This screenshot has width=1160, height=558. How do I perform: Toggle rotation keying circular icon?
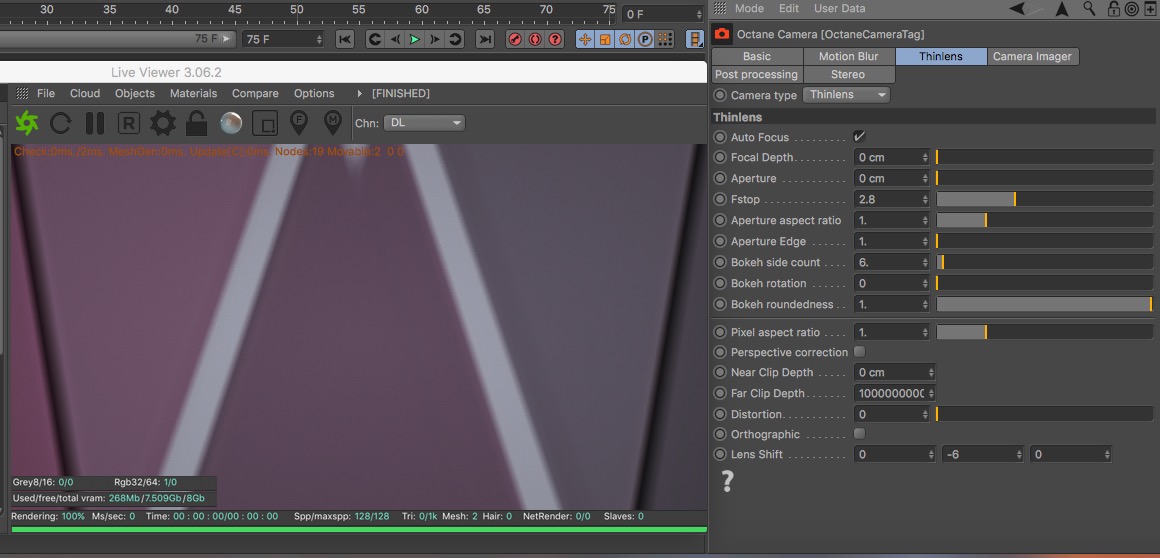(x=625, y=39)
